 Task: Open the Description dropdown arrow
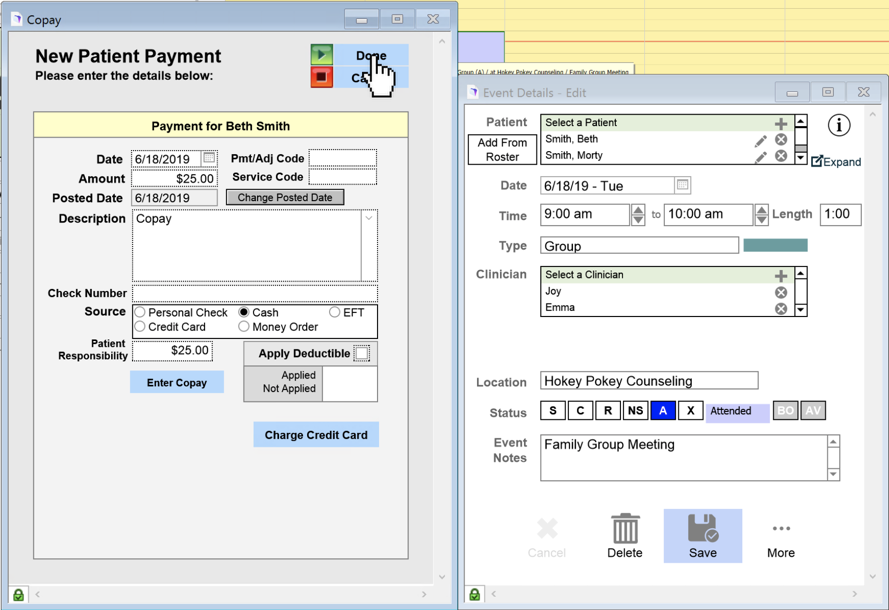(369, 219)
